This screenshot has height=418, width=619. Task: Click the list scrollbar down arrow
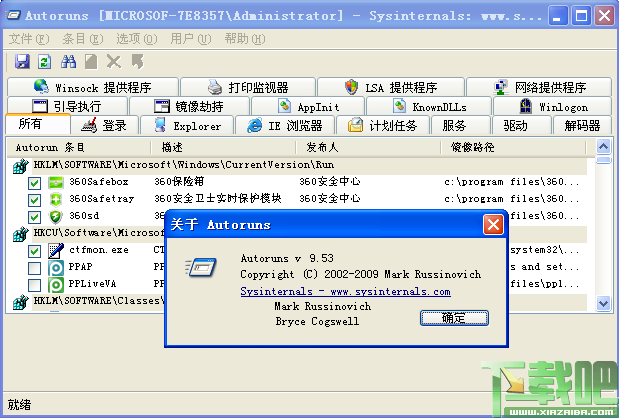coord(603,304)
